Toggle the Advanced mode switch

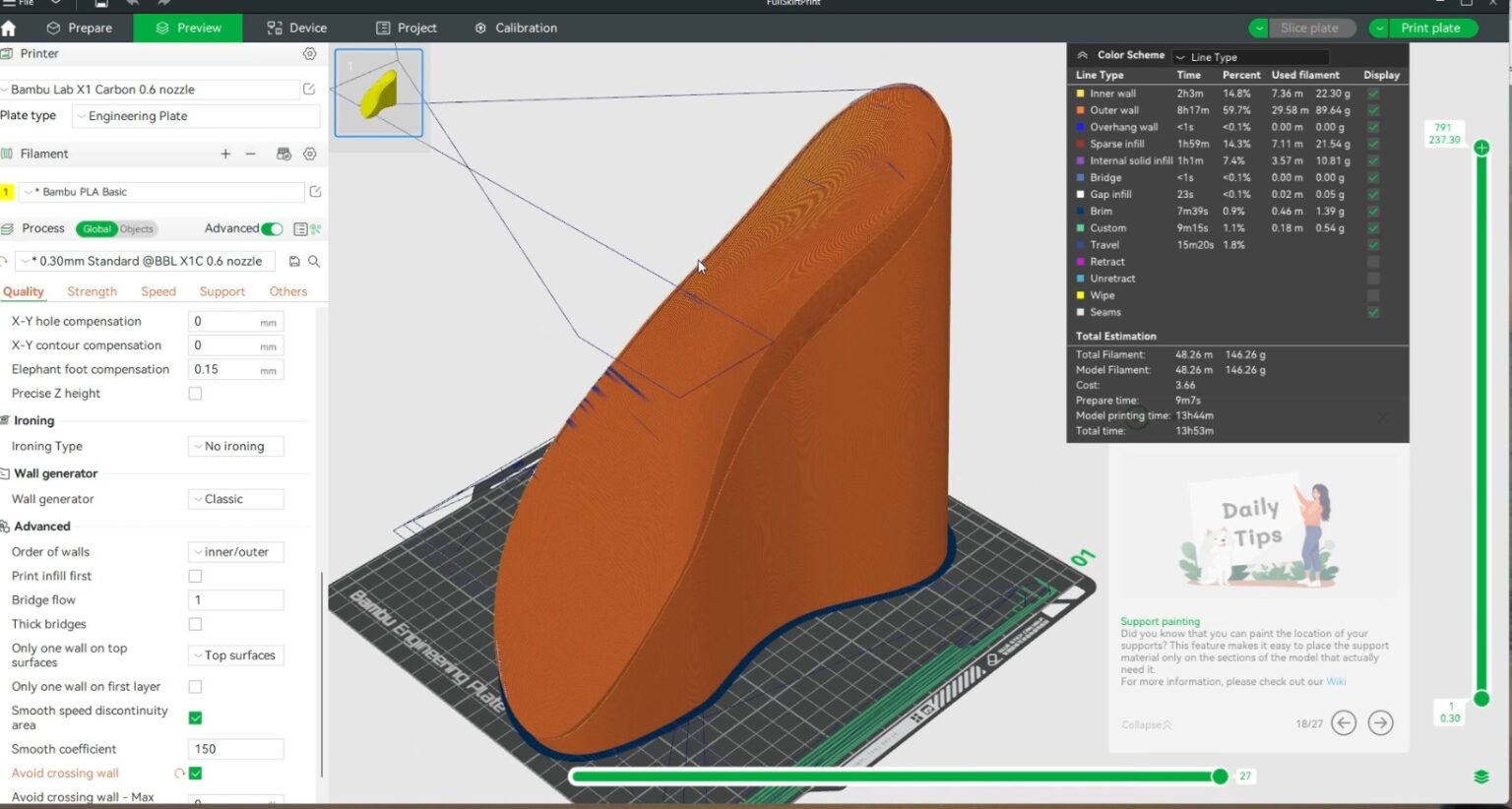click(x=273, y=229)
